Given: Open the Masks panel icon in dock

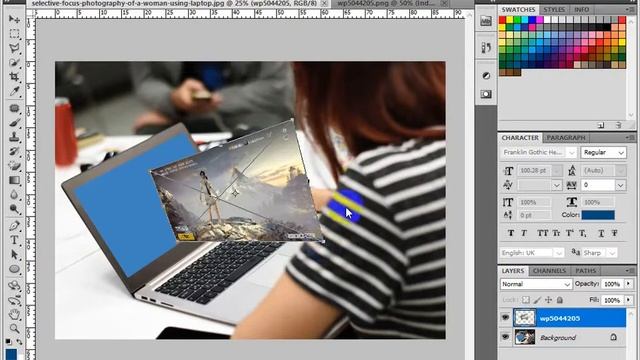Looking at the screenshot, I should coord(486,94).
